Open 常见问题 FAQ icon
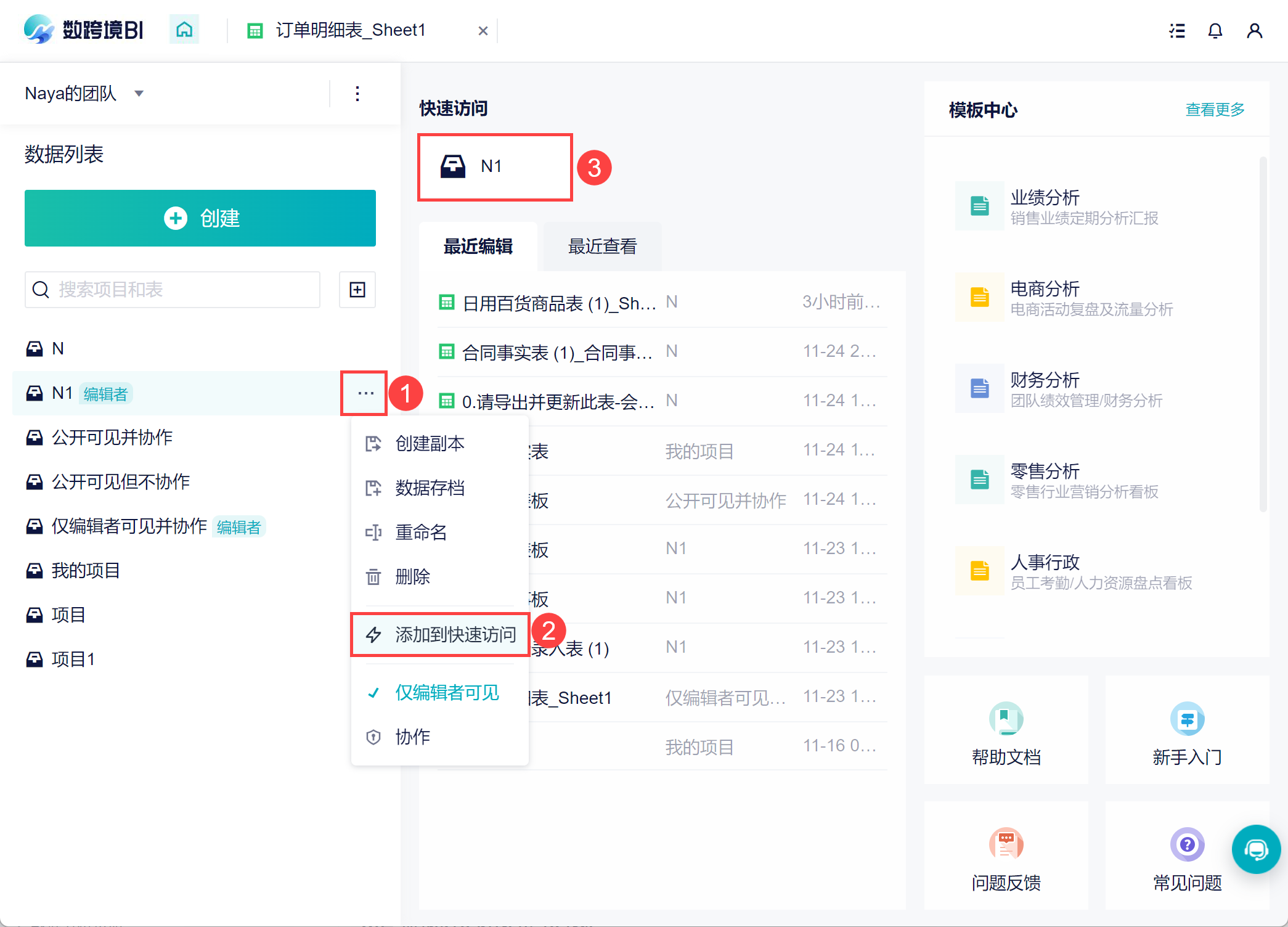Viewport: 1288px width, 927px height. tap(1187, 844)
